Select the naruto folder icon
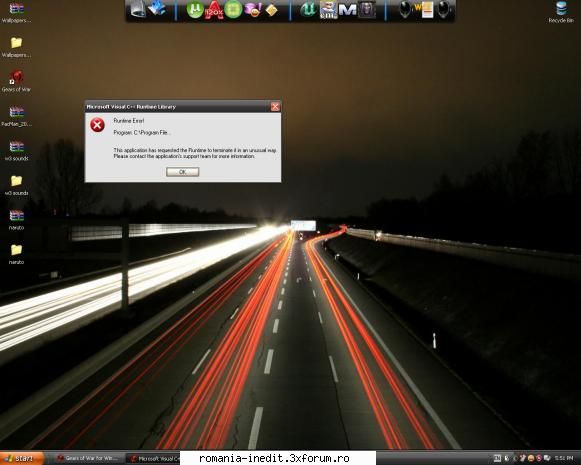 point(16,254)
